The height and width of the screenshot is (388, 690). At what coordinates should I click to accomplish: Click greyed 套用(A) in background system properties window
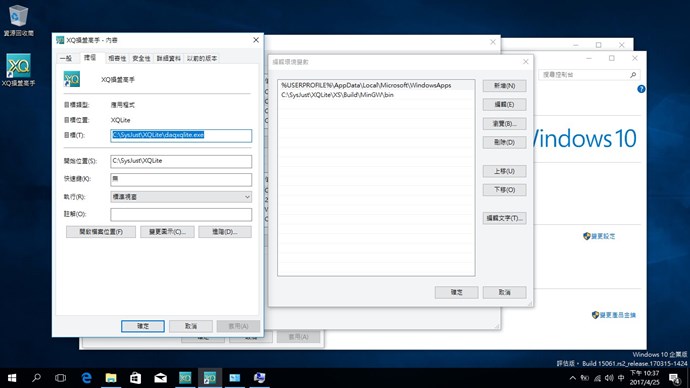click(298, 337)
